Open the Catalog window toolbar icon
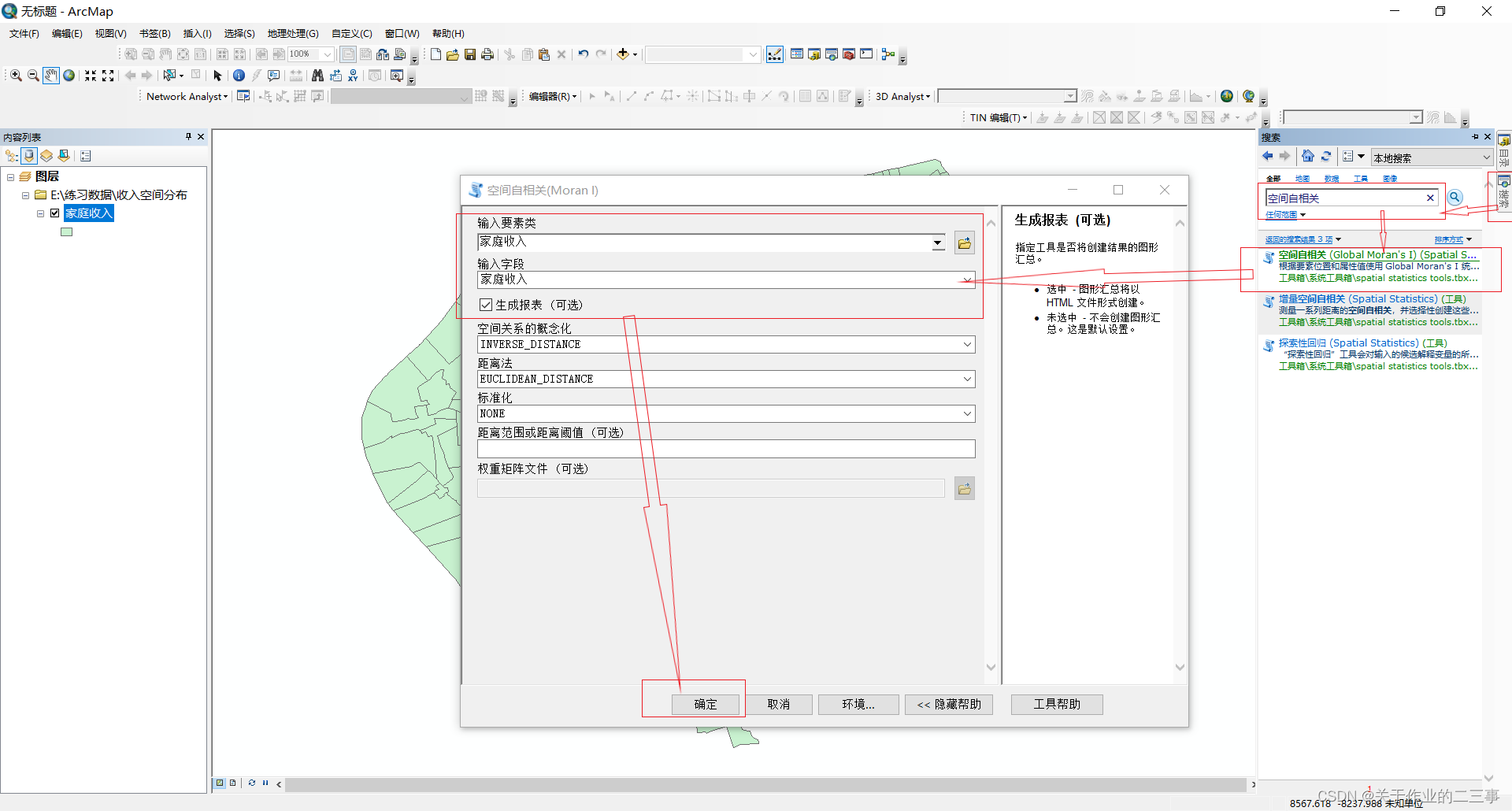1512x811 pixels. coord(814,54)
